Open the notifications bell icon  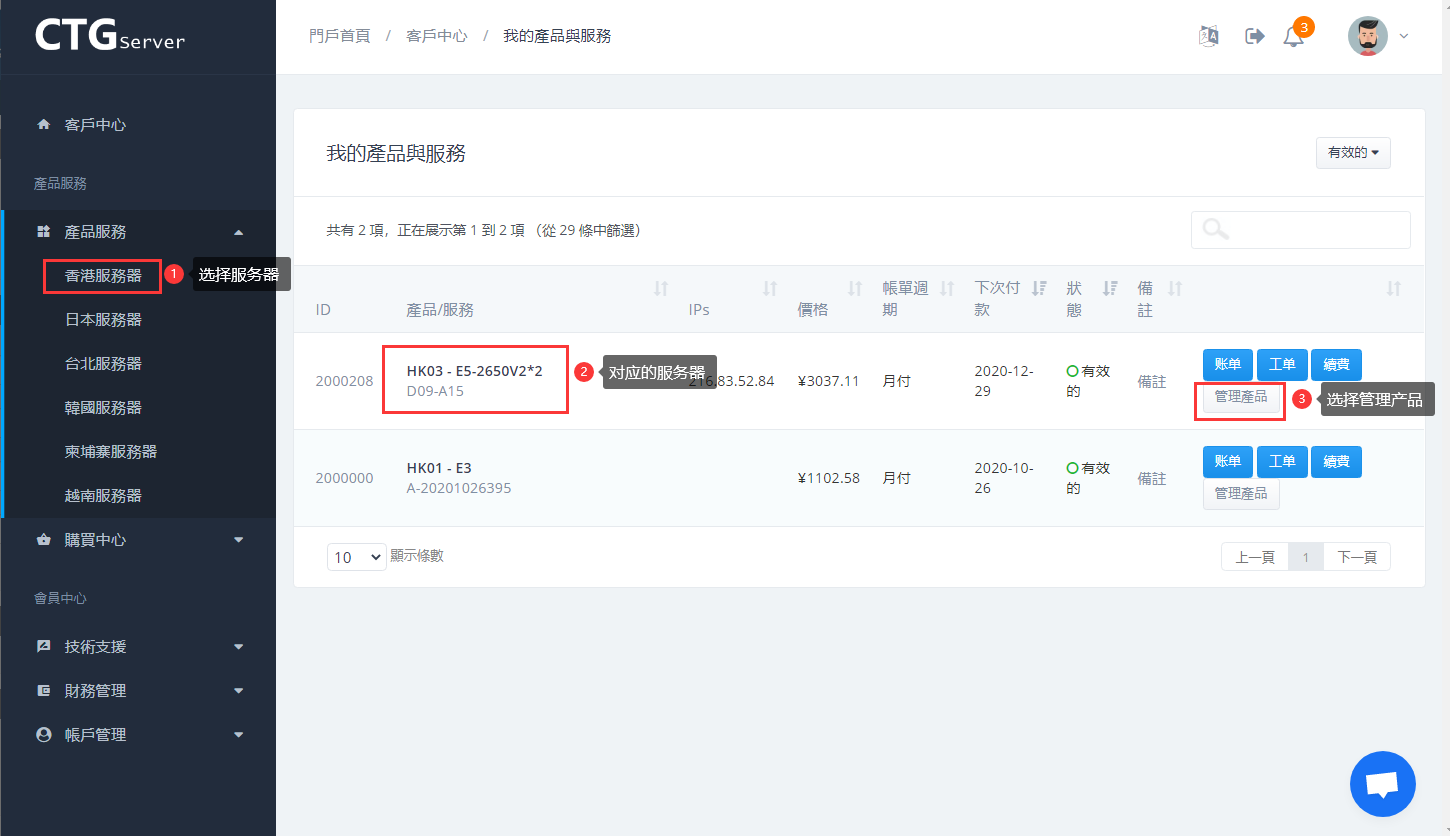tap(1294, 37)
